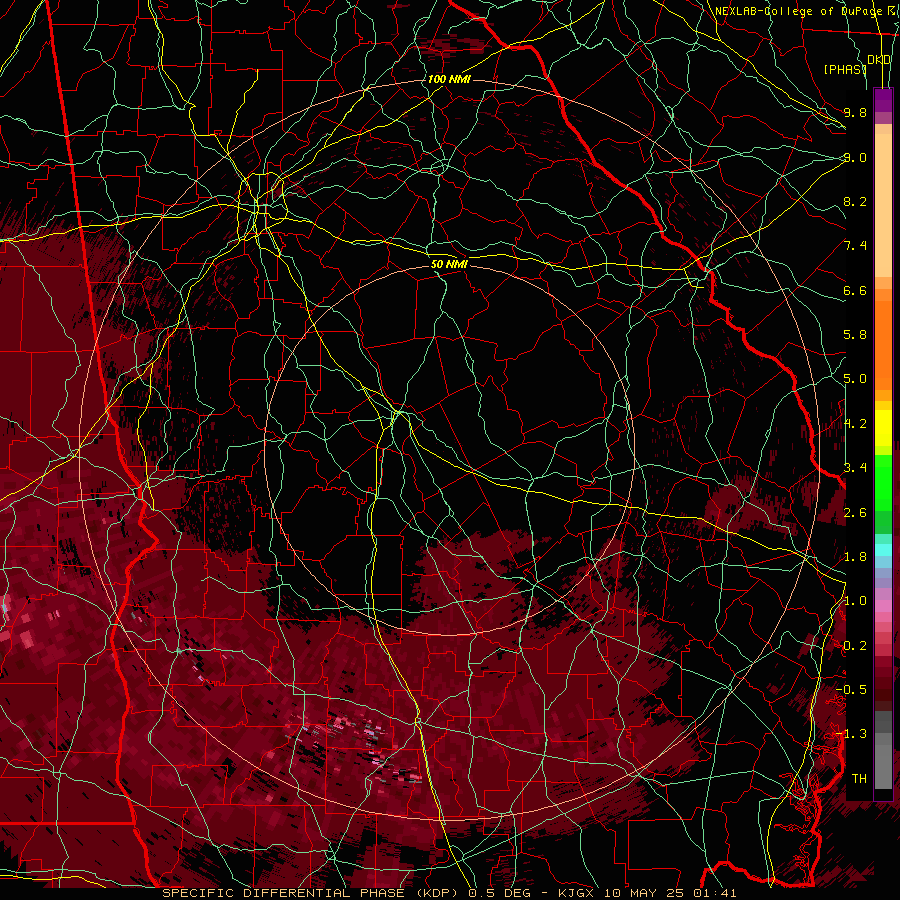
Task: Click the KJGX radar site identifier
Action: coord(575,893)
